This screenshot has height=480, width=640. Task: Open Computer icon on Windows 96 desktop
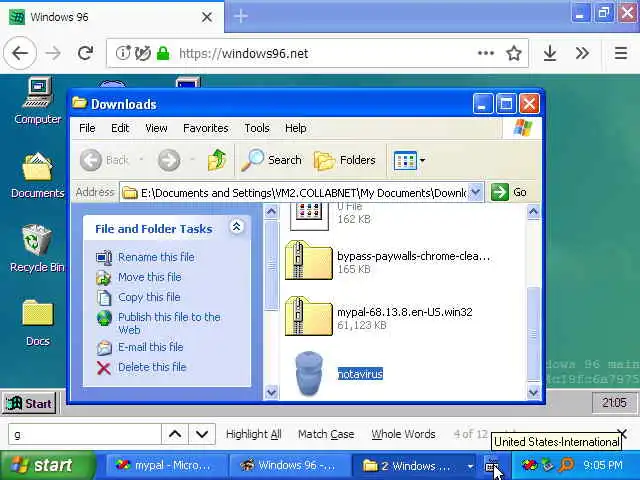pos(37,100)
